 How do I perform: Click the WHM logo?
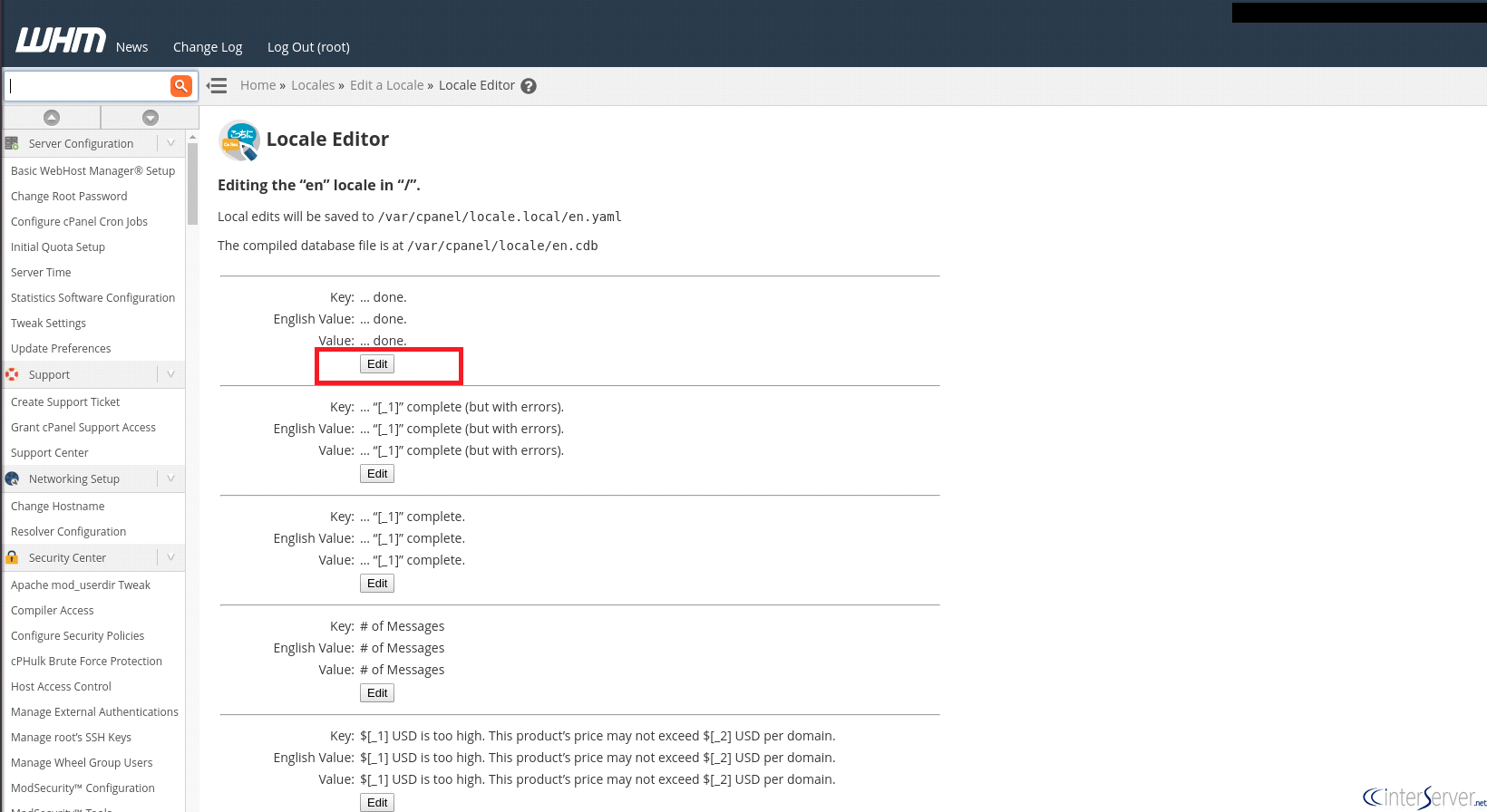pyautogui.click(x=61, y=40)
